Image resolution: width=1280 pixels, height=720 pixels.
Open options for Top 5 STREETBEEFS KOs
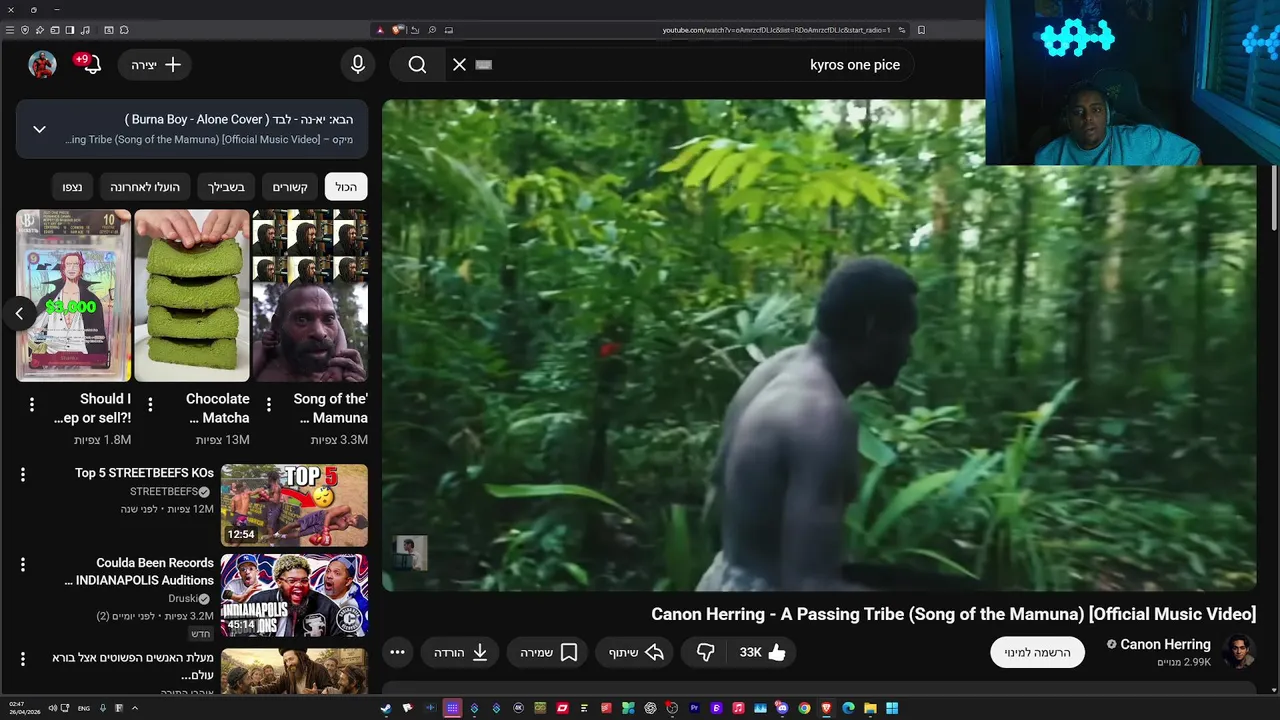(22, 475)
